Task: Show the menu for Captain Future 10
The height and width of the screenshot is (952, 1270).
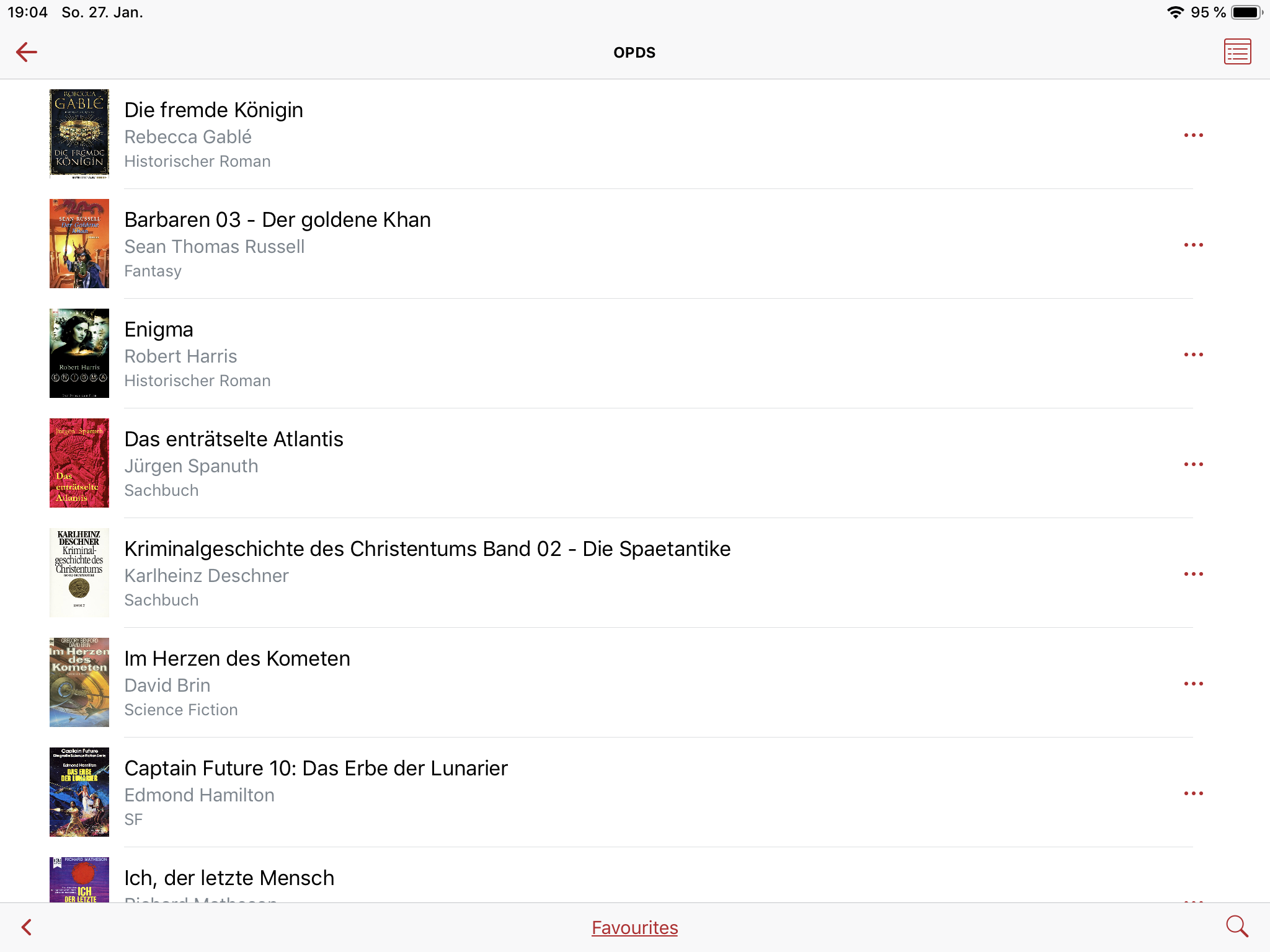Action: coord(1193,793)
